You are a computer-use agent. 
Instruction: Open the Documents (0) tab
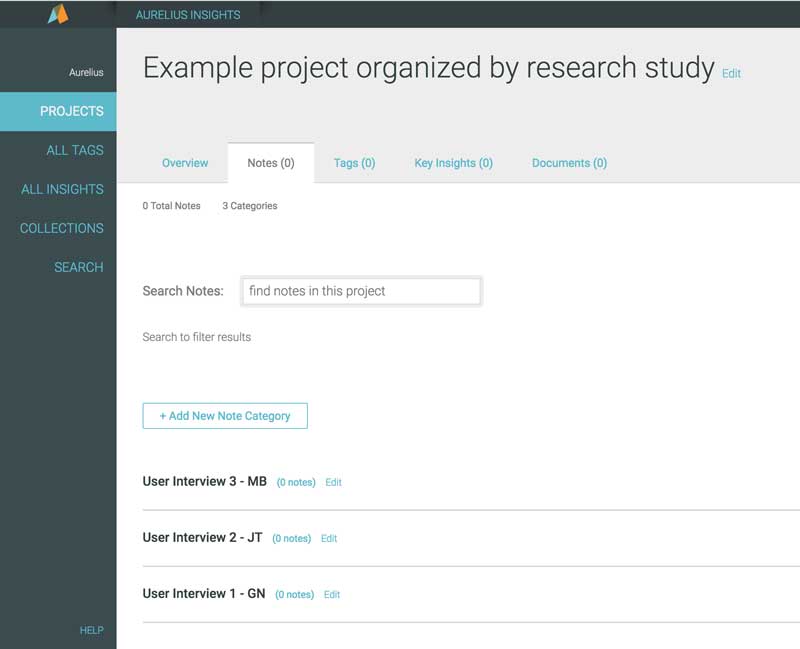(569, 163)
